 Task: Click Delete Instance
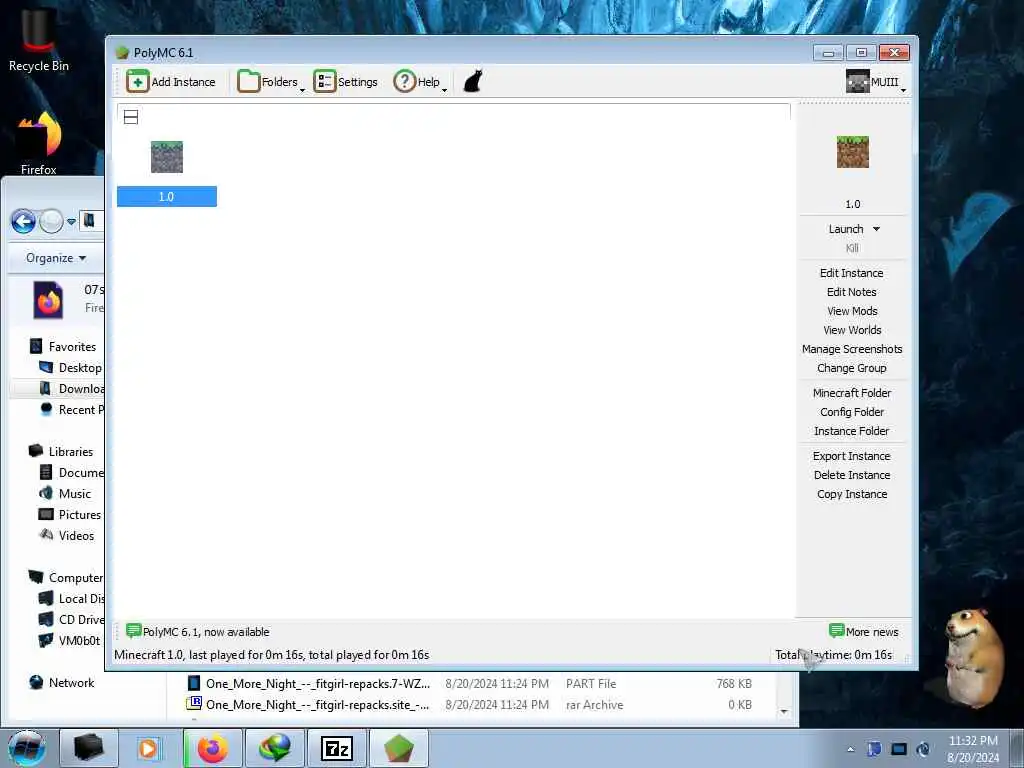click(x=852, y=475)
